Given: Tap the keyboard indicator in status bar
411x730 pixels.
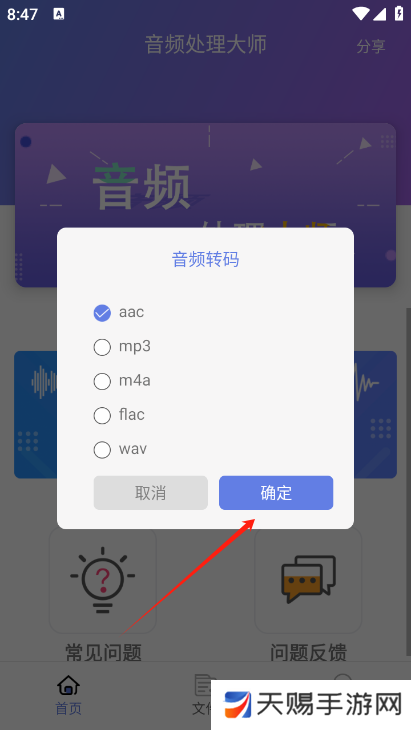Looking at the screenshot, I should click(x=59, y=14).
